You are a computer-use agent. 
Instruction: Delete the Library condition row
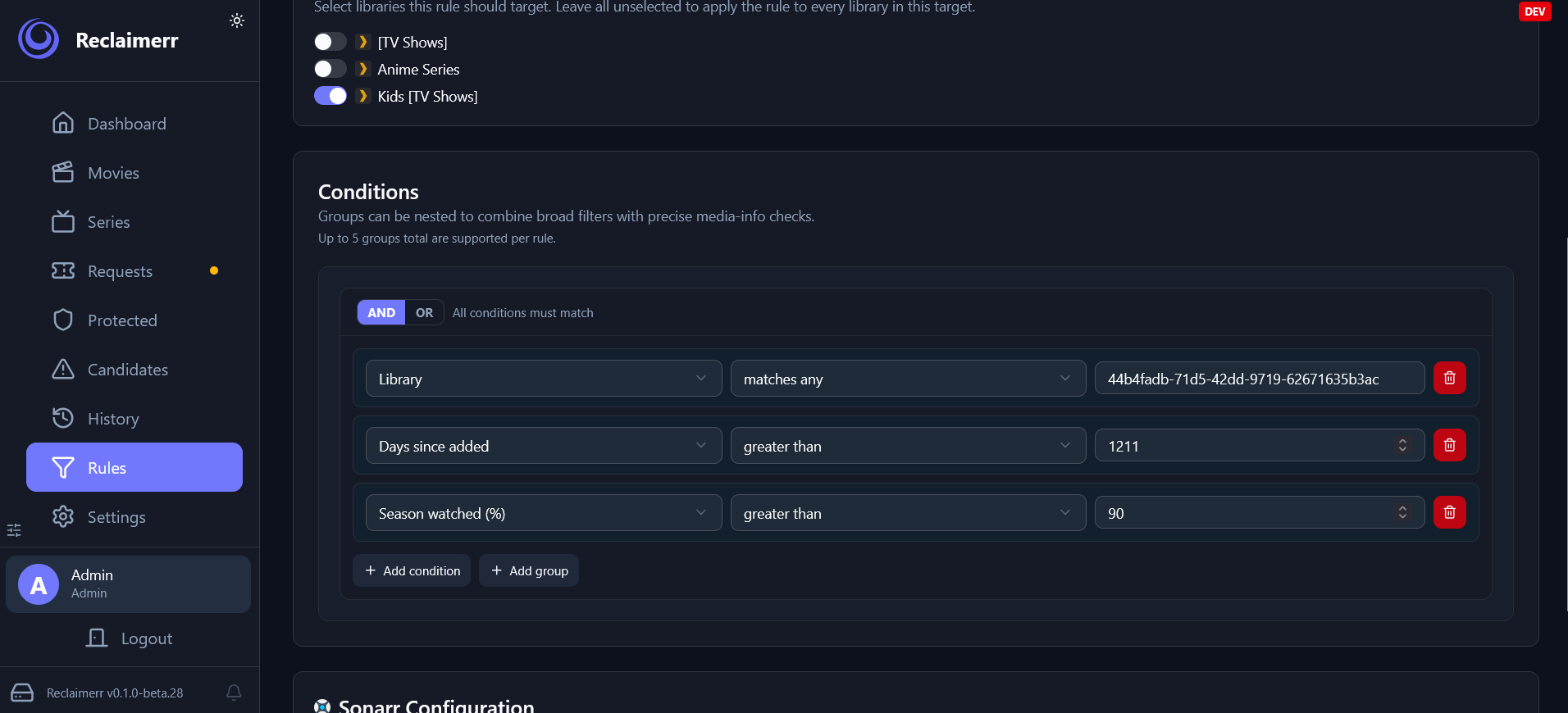point(1449,378)
